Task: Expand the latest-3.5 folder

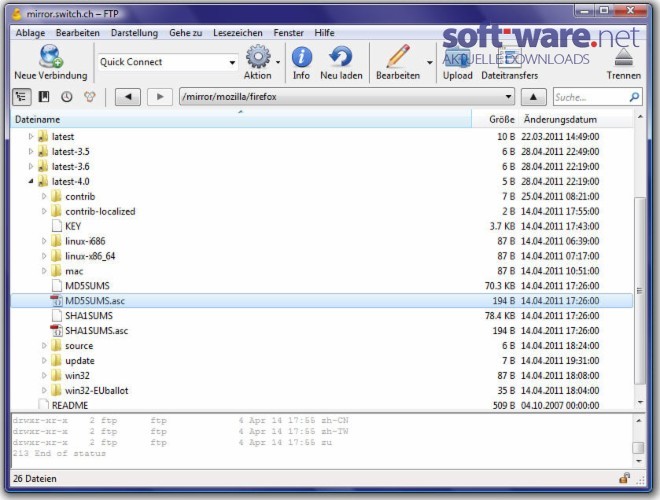Action: click(x=31, y=152)
